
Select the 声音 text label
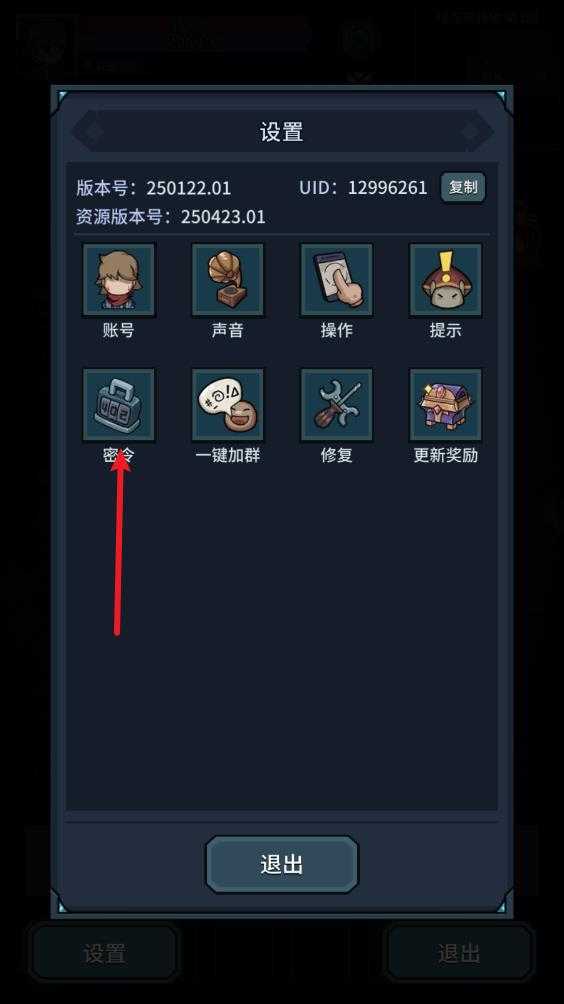pyautogui.click(x=227, y=330)
